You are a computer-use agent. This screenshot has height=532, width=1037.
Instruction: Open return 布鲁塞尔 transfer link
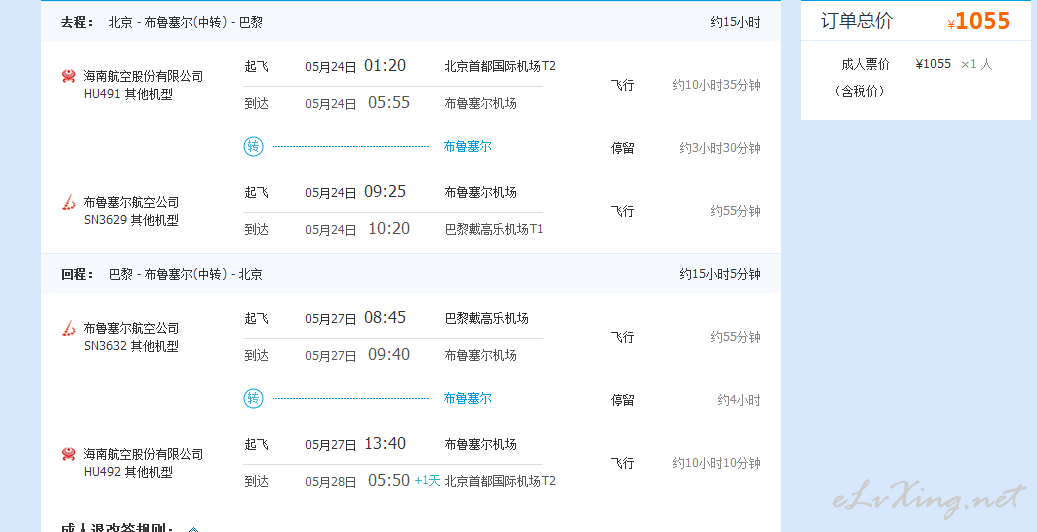click(468, 398)
